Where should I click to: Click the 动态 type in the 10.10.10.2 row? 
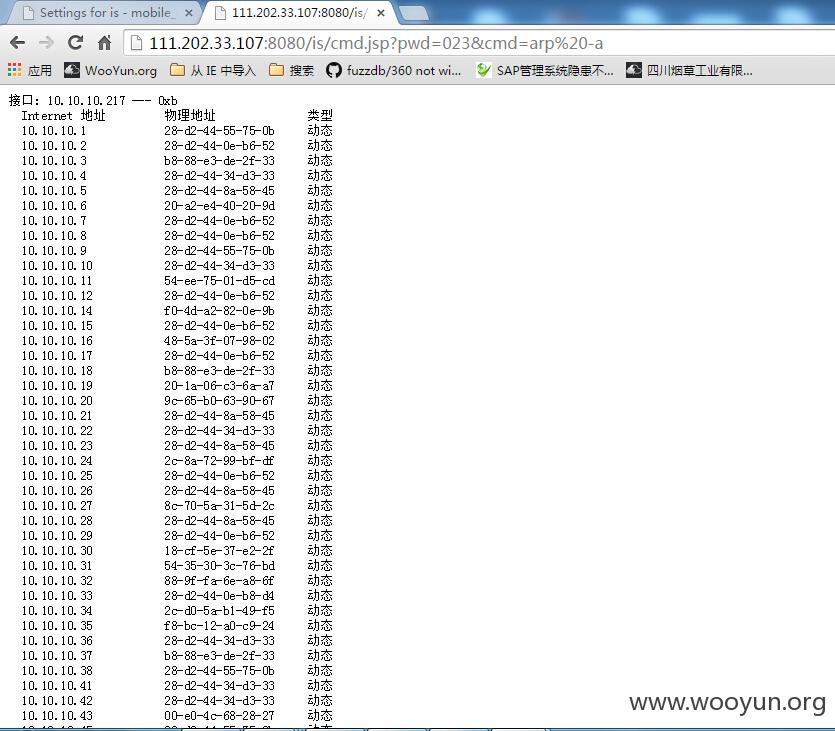(x=320, y=146)
